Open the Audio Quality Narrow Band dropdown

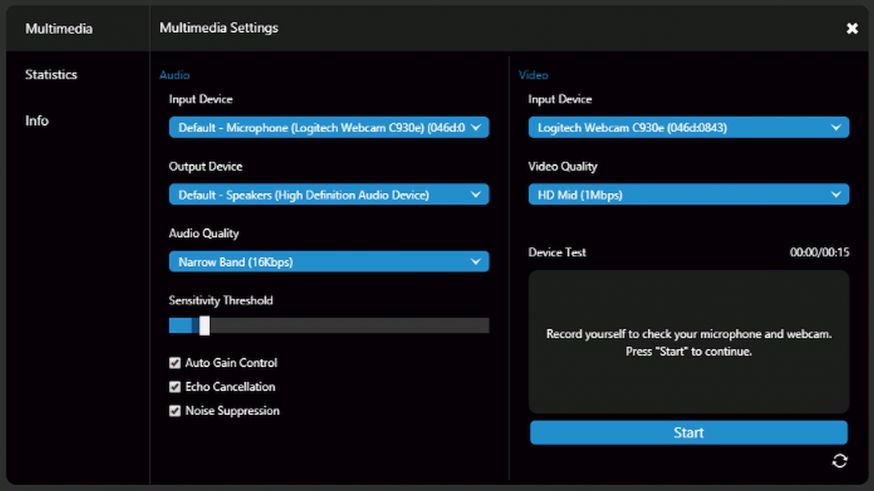coord(328,262)
